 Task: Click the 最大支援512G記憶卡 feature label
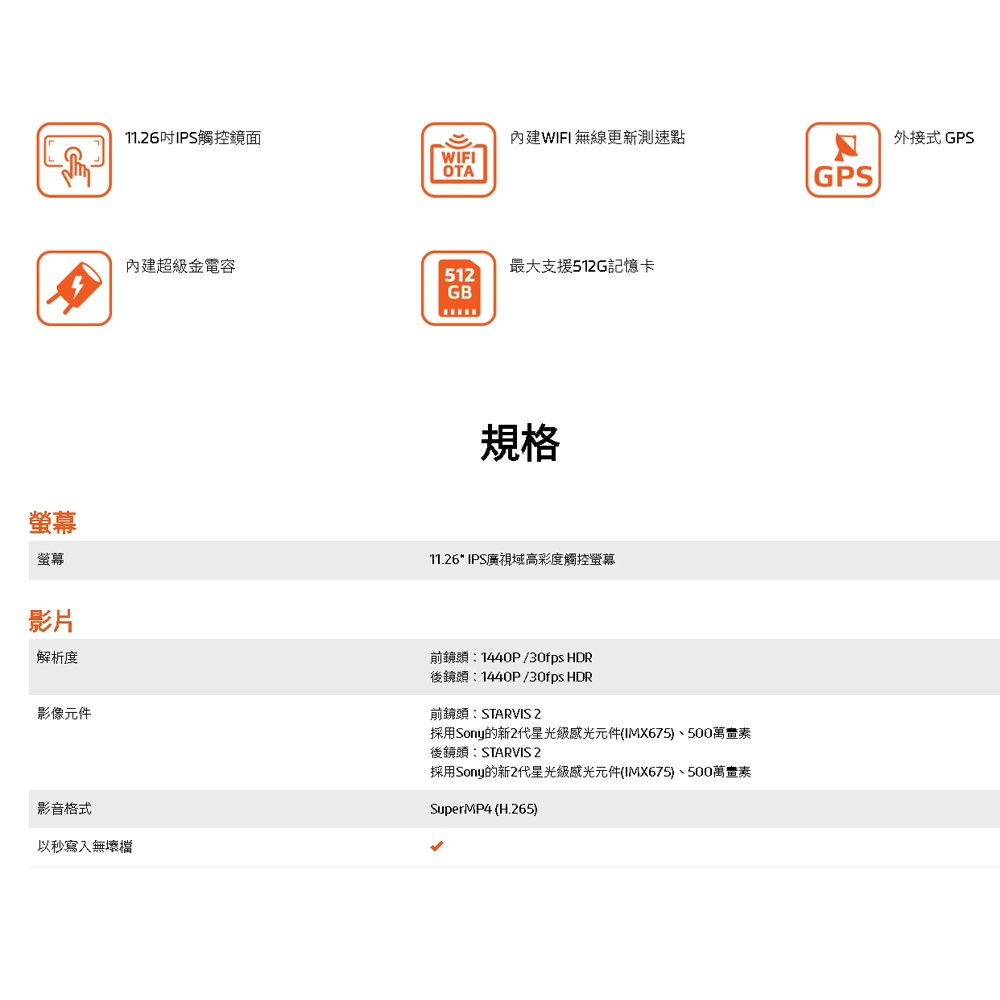582,266
